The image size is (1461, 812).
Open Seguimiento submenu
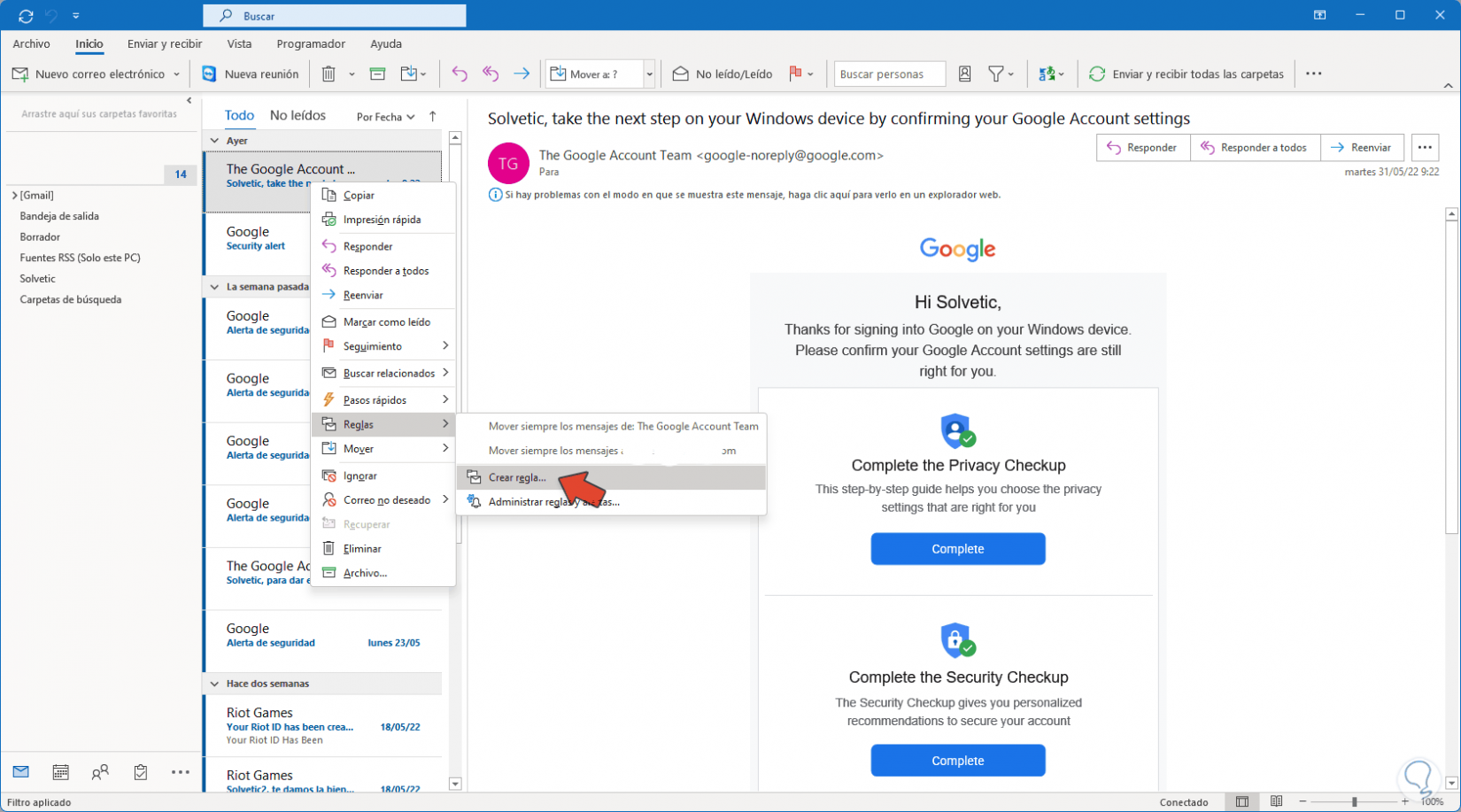pos(383,346)
